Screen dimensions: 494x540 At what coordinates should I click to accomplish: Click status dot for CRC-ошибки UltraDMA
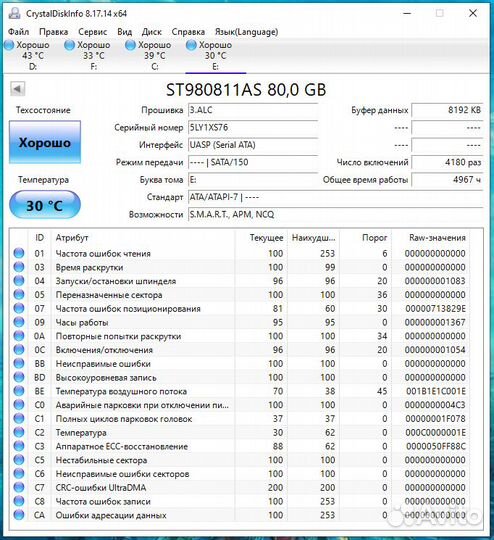tap(19, 487)
